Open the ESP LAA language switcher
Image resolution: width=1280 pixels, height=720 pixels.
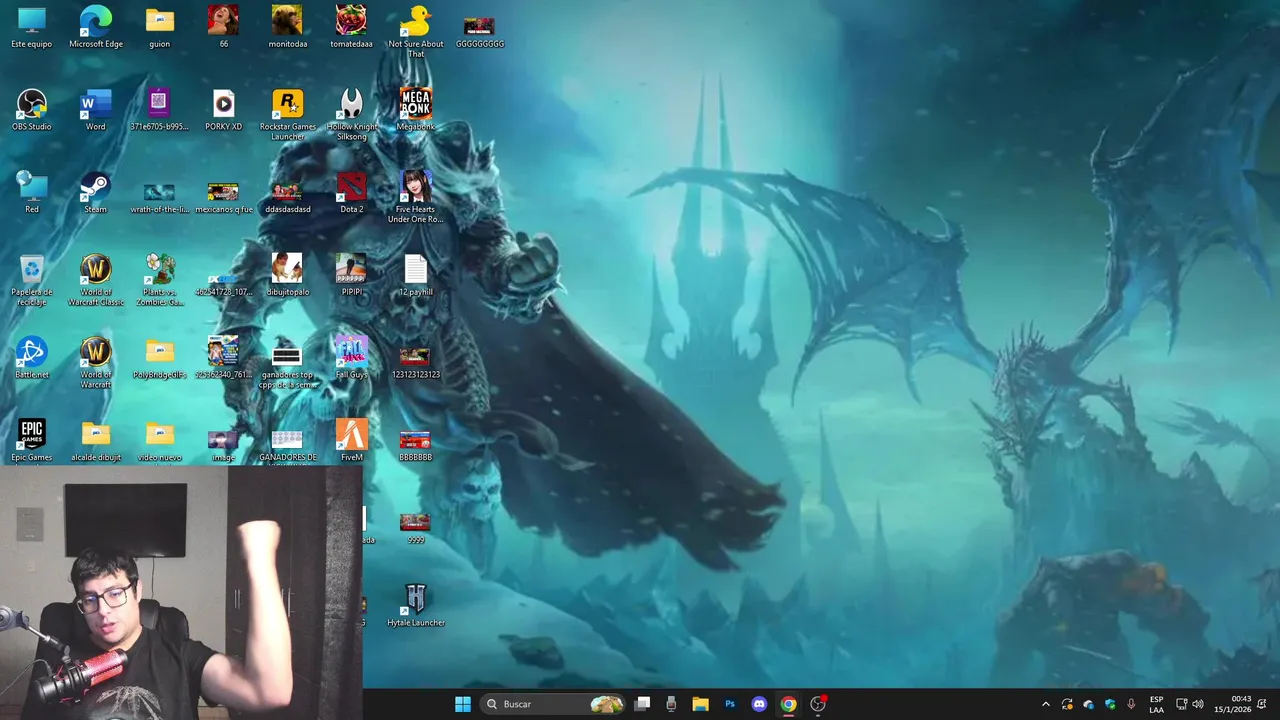click(1156, 704)
